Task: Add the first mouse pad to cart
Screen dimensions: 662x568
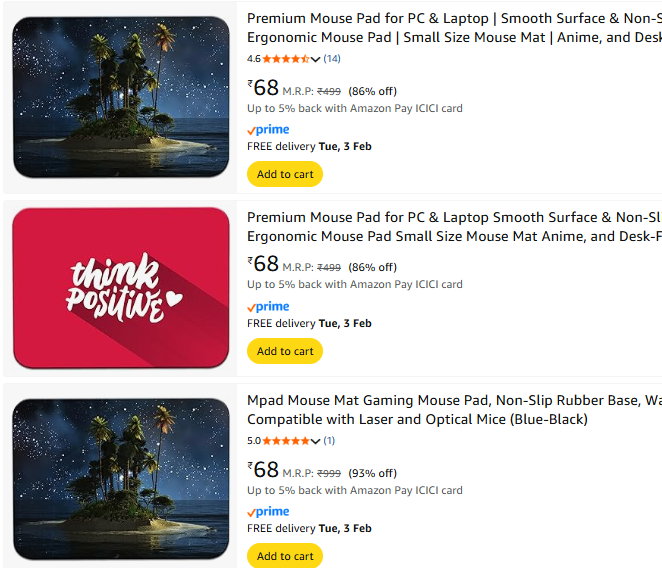Action: pyautogui.click(x=285, y=174)
